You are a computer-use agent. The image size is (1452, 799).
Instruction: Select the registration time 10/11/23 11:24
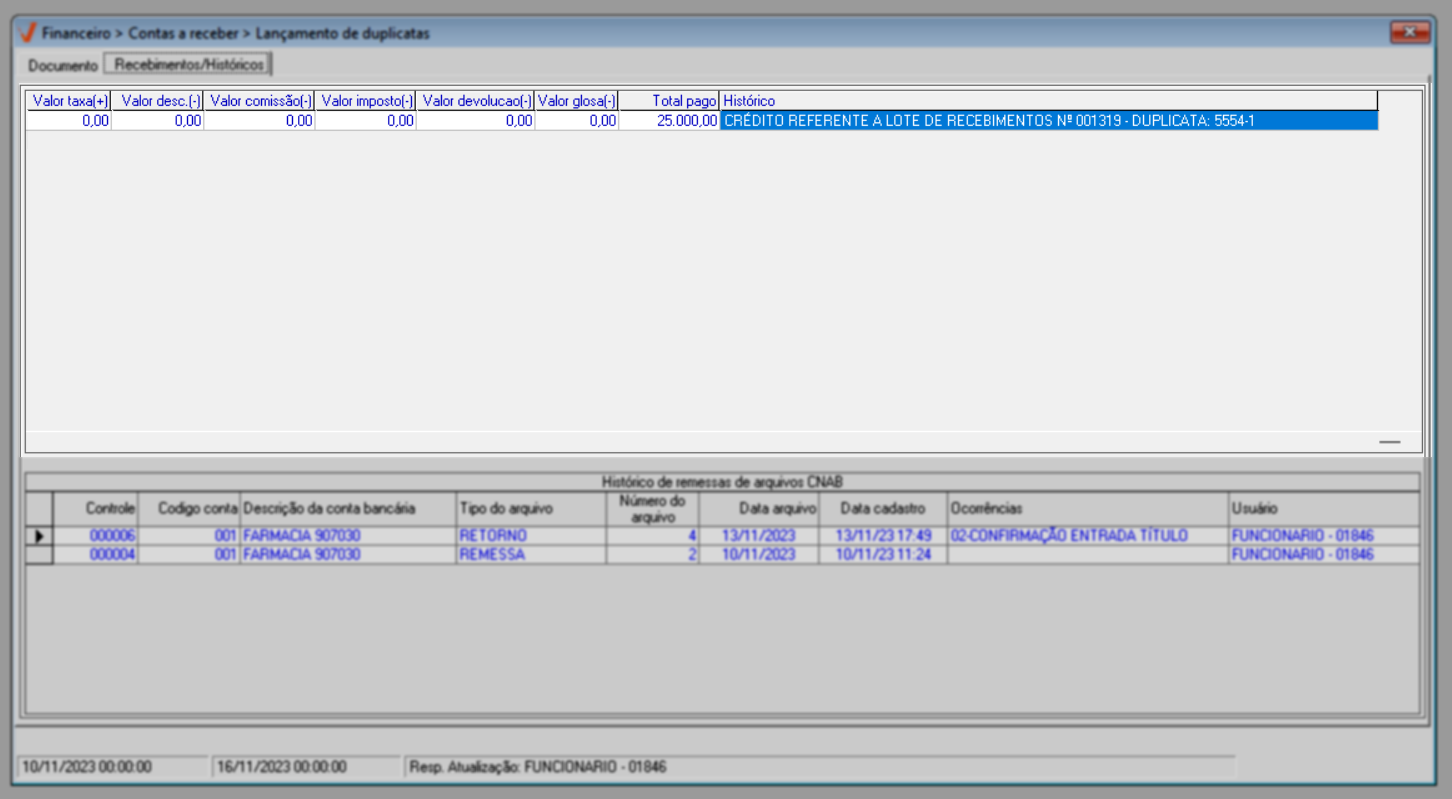(x=883, y=555)
